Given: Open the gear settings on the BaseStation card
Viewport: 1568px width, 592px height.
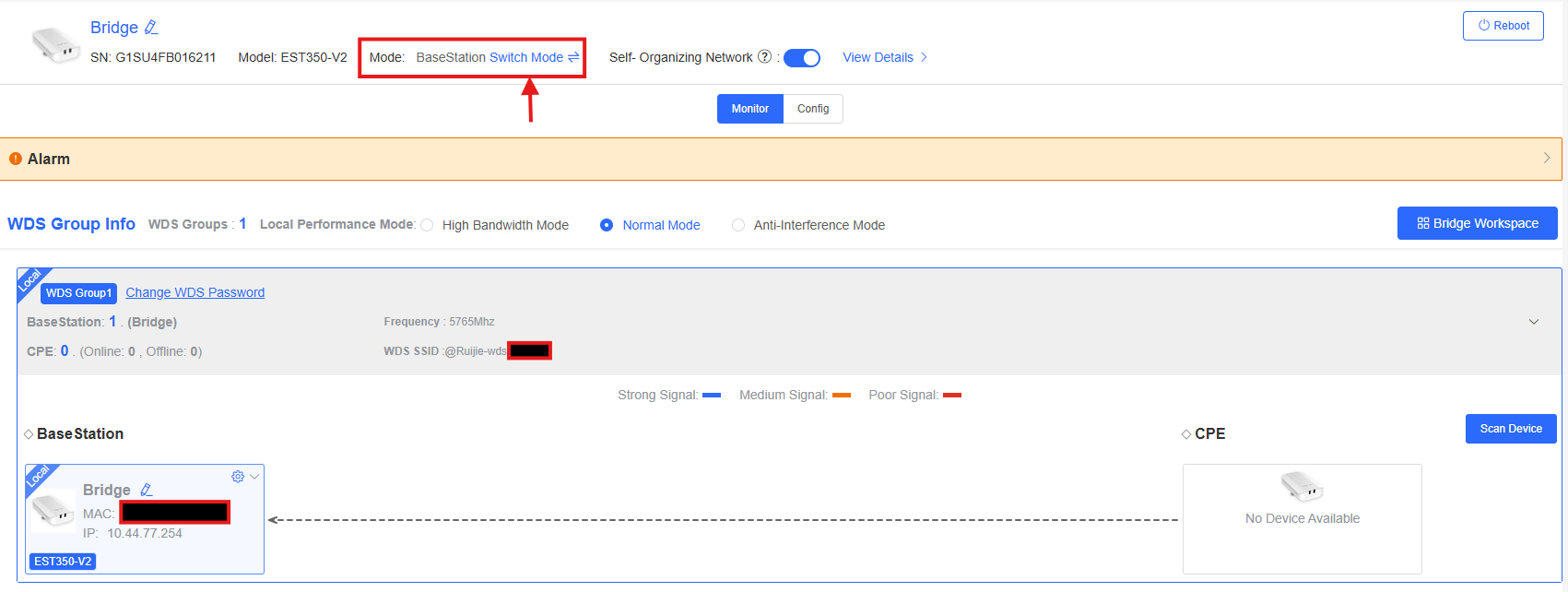Looking at the screenshot, I should click(238, 476).
